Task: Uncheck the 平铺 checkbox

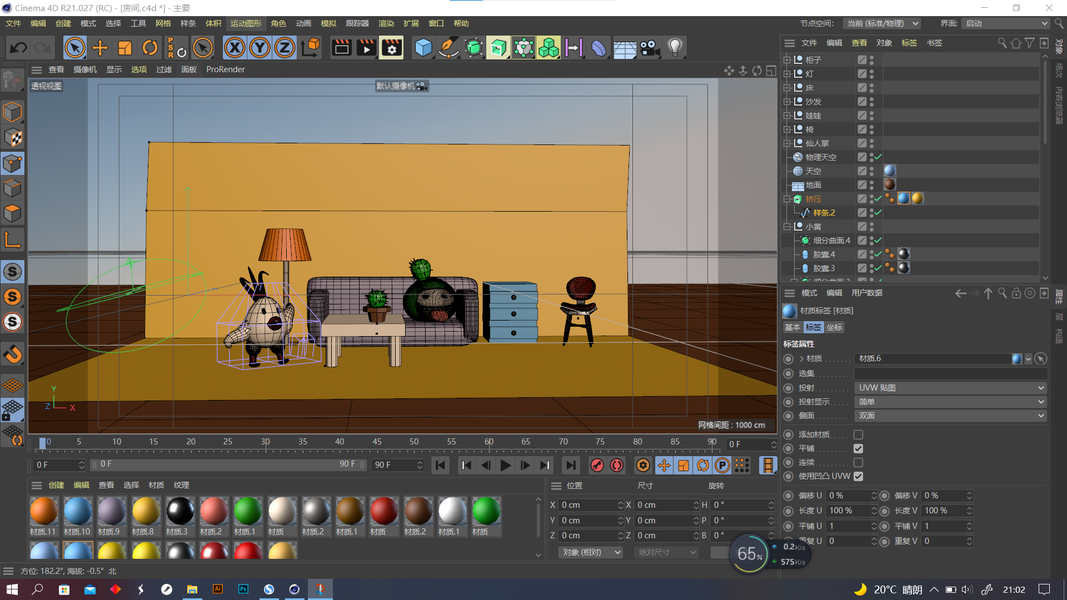Action: click(858, 448)
